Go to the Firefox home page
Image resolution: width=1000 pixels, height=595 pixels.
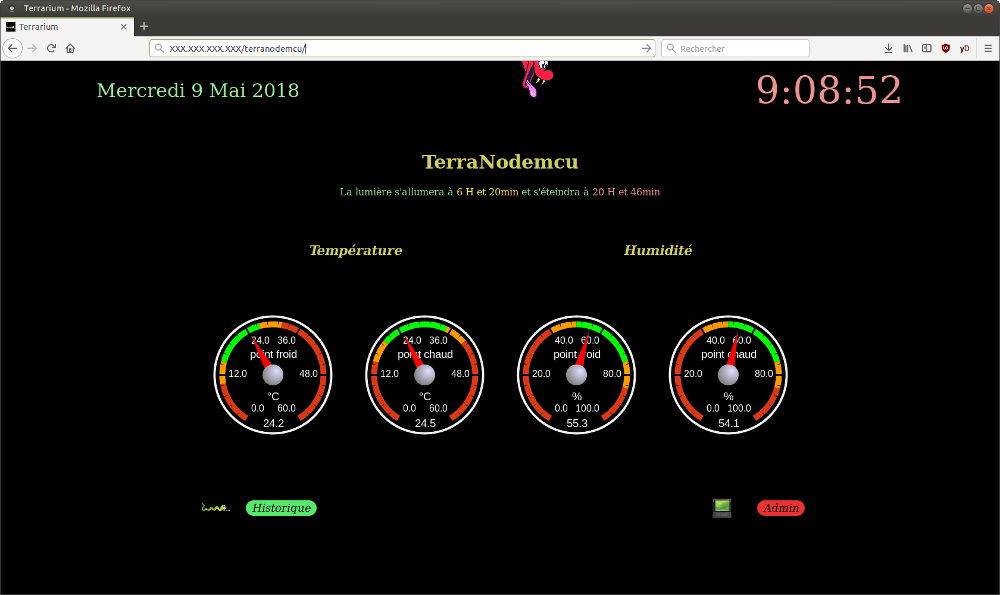pos(70,48)
